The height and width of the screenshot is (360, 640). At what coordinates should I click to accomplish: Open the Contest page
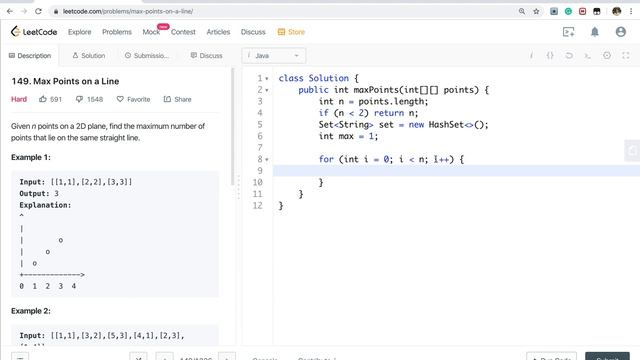(183, 32)
